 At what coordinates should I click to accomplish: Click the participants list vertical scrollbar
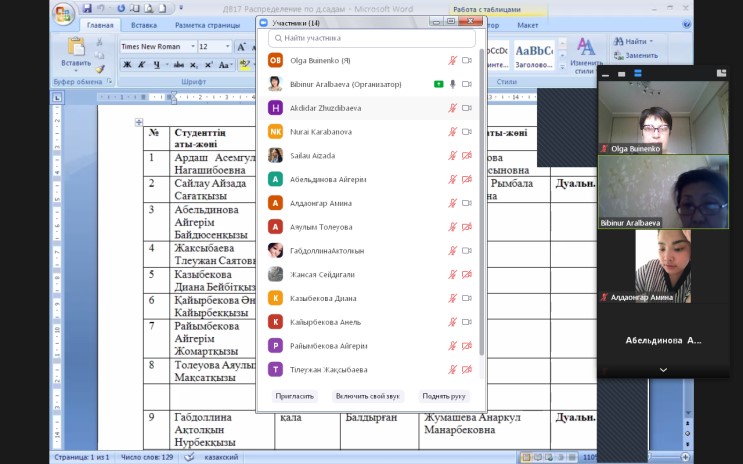coord(481,201)
